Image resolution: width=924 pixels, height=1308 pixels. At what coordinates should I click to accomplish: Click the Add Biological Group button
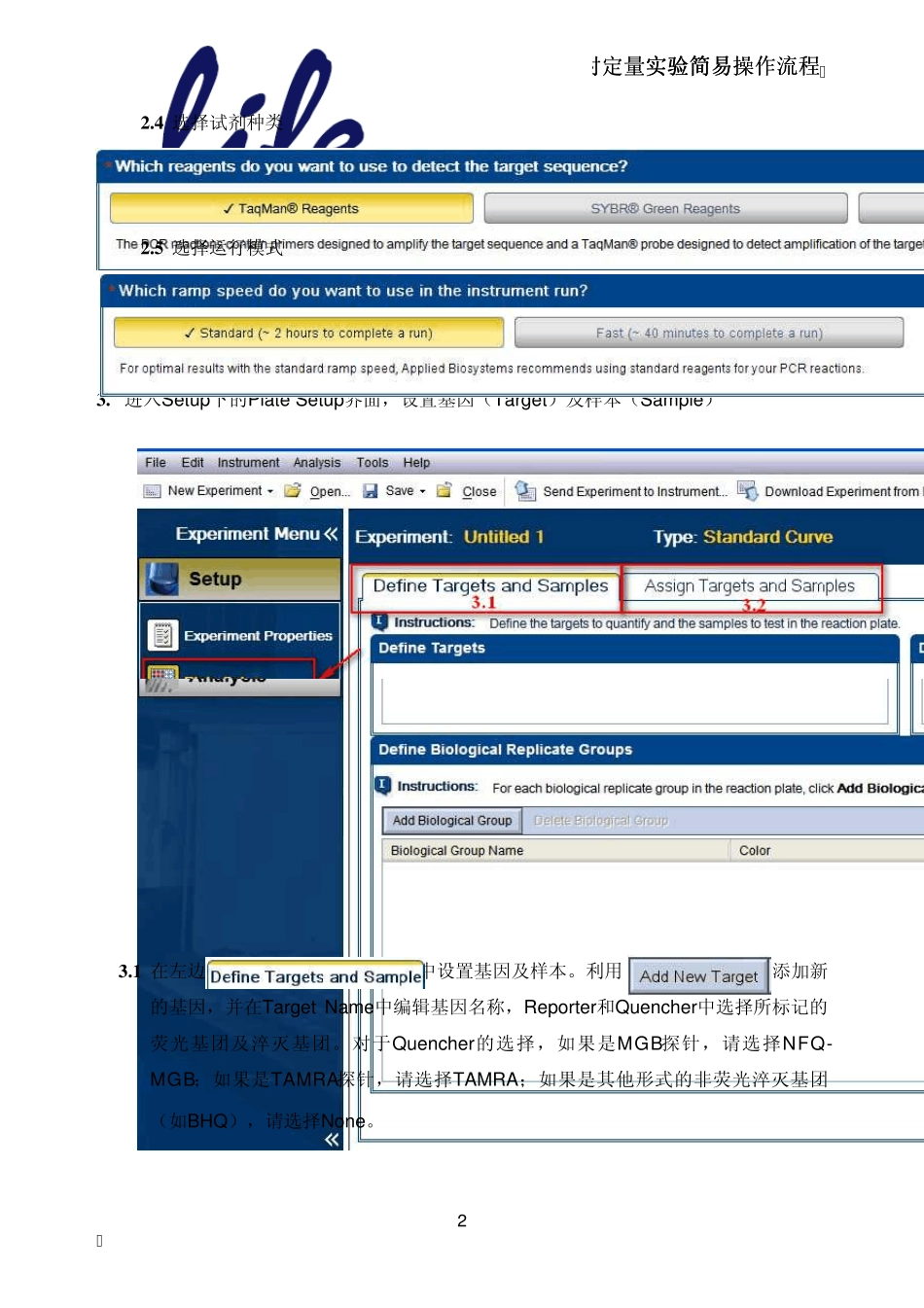(451, 821)
